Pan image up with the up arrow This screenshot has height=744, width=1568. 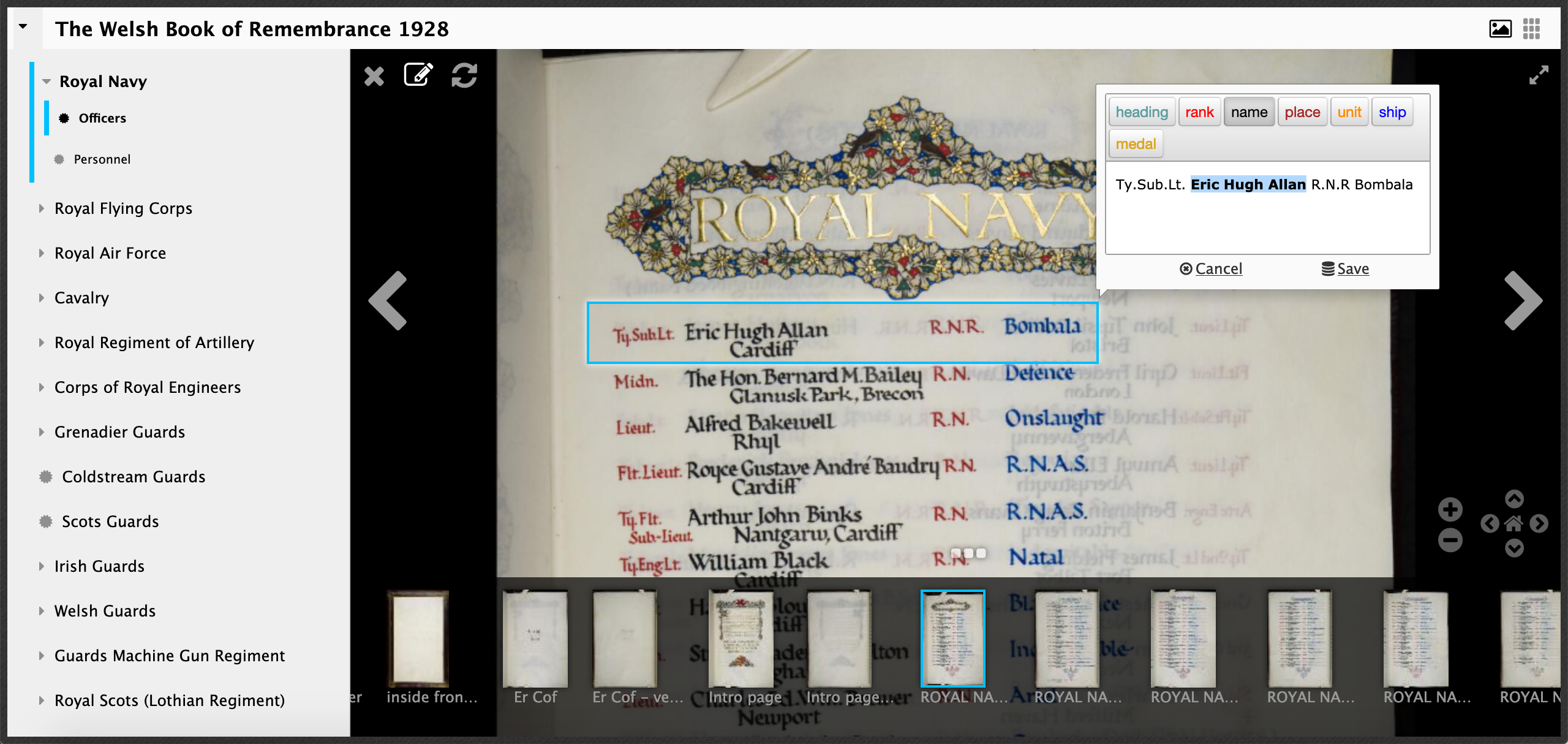click(x=1514, y=499)
